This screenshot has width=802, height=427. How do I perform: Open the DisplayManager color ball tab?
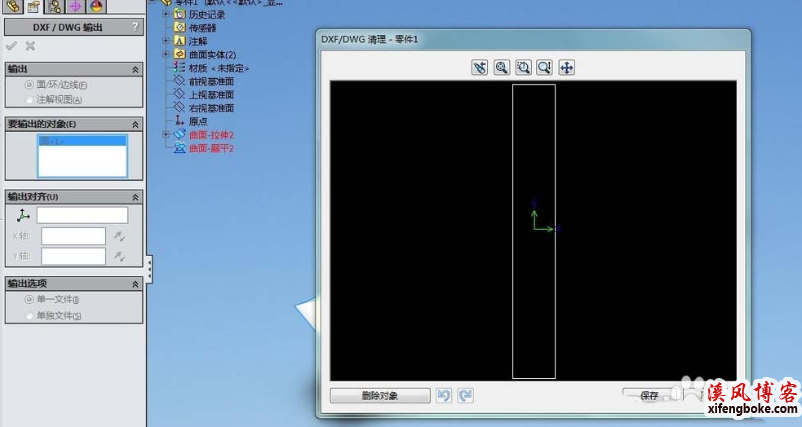coord(96,7)
